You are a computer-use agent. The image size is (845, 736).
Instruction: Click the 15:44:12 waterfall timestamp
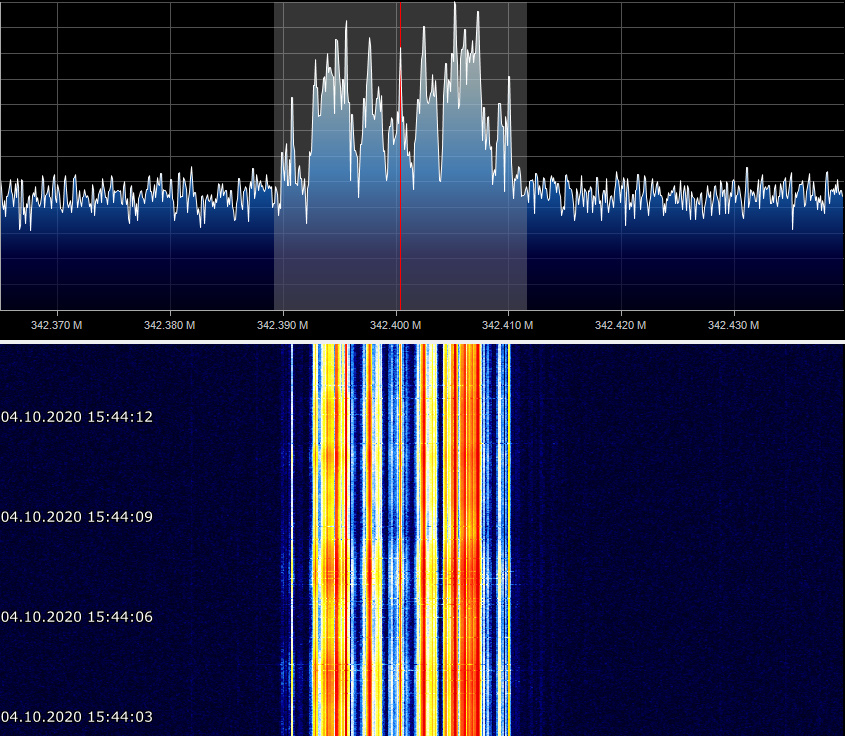[77, 417]
